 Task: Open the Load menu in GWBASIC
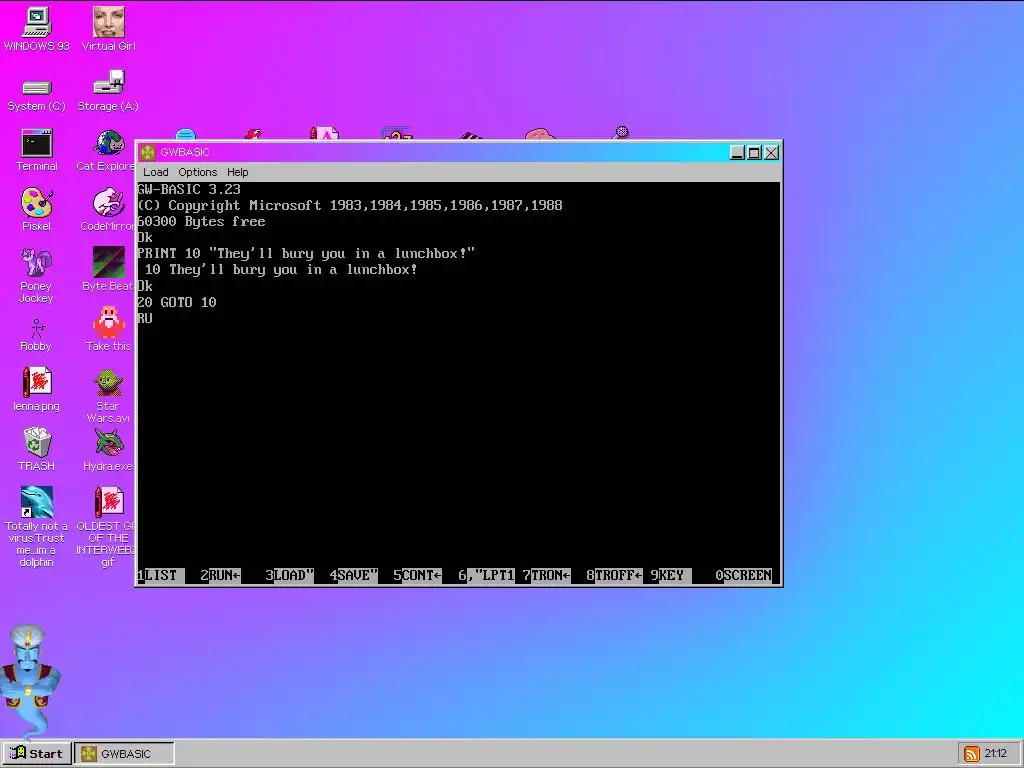point(155,172)
